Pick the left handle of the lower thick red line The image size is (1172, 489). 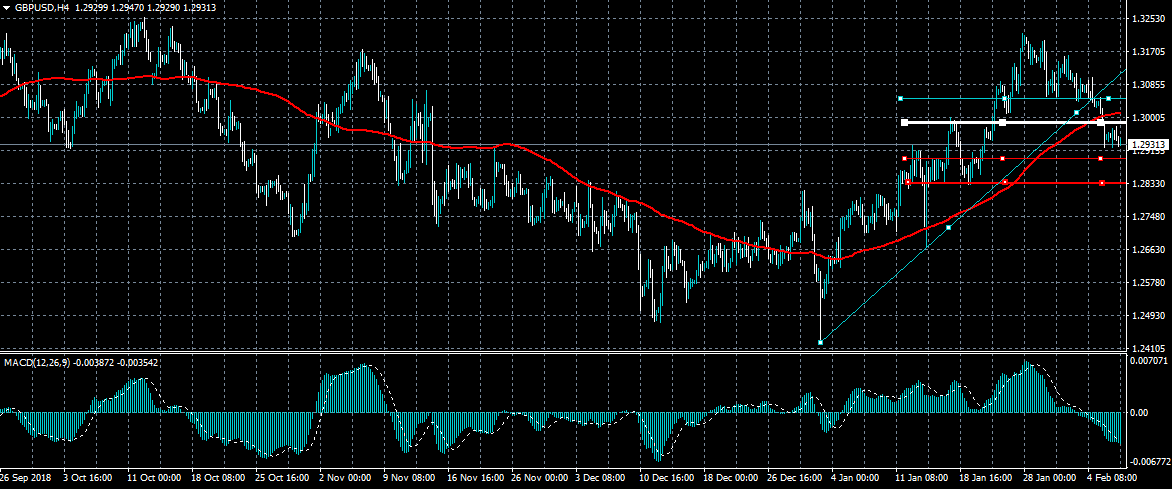coord(908,182)
